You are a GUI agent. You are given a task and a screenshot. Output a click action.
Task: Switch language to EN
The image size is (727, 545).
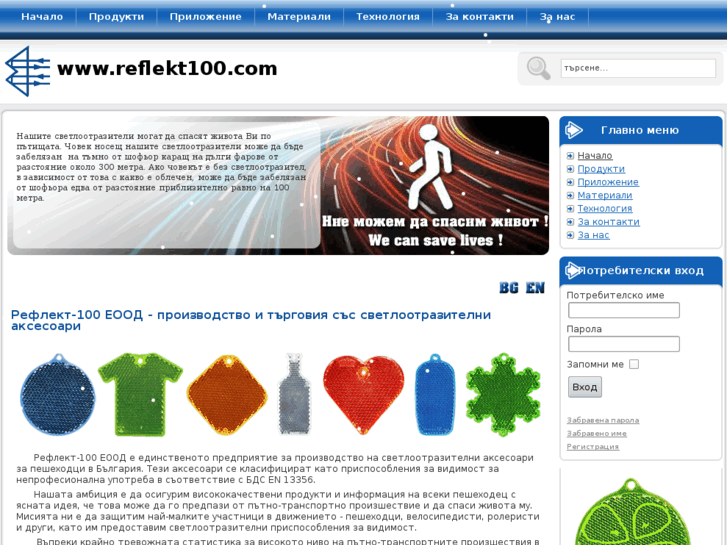[x=535, y=288]
